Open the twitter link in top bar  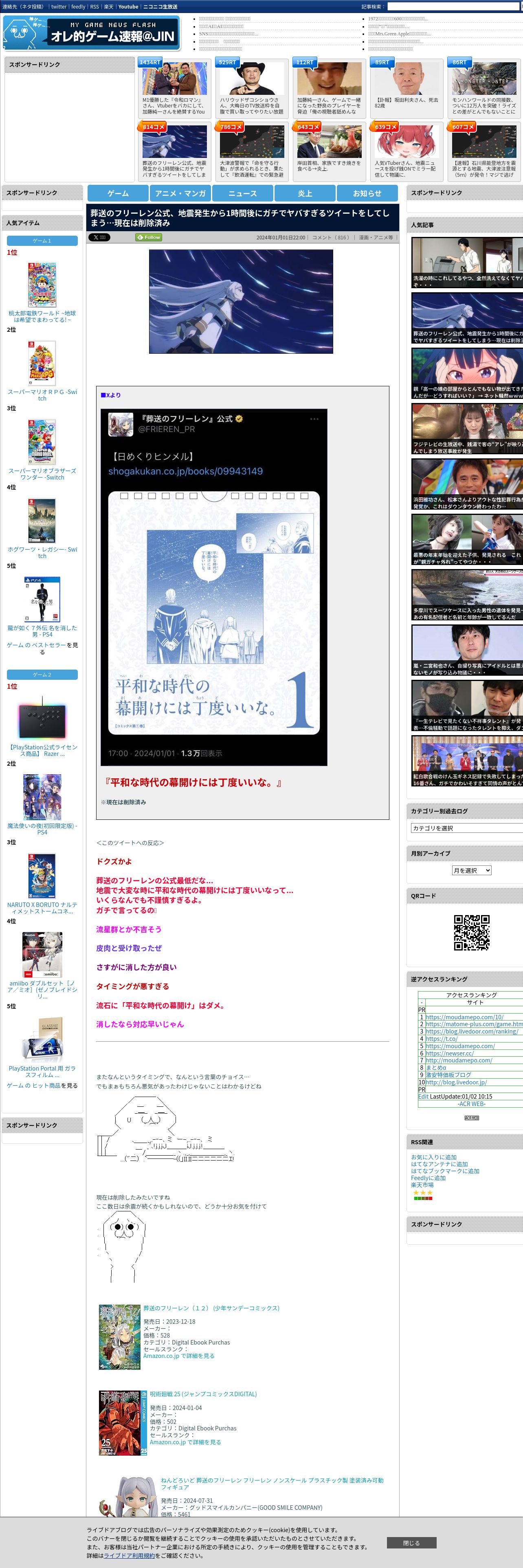(x=58, y=7)
